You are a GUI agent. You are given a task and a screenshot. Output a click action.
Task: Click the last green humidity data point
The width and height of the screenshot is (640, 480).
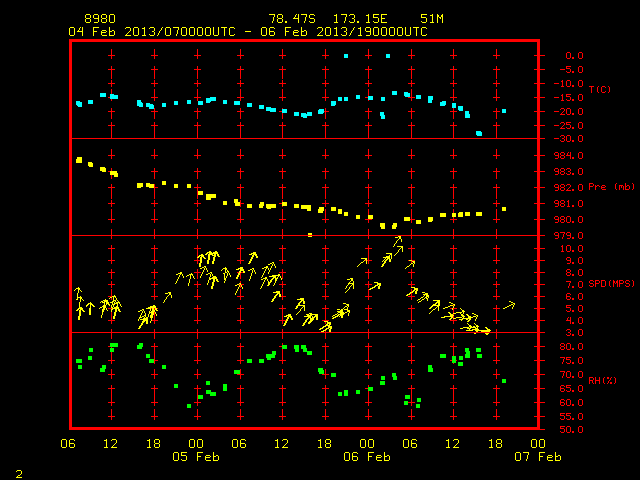(504, 381)
